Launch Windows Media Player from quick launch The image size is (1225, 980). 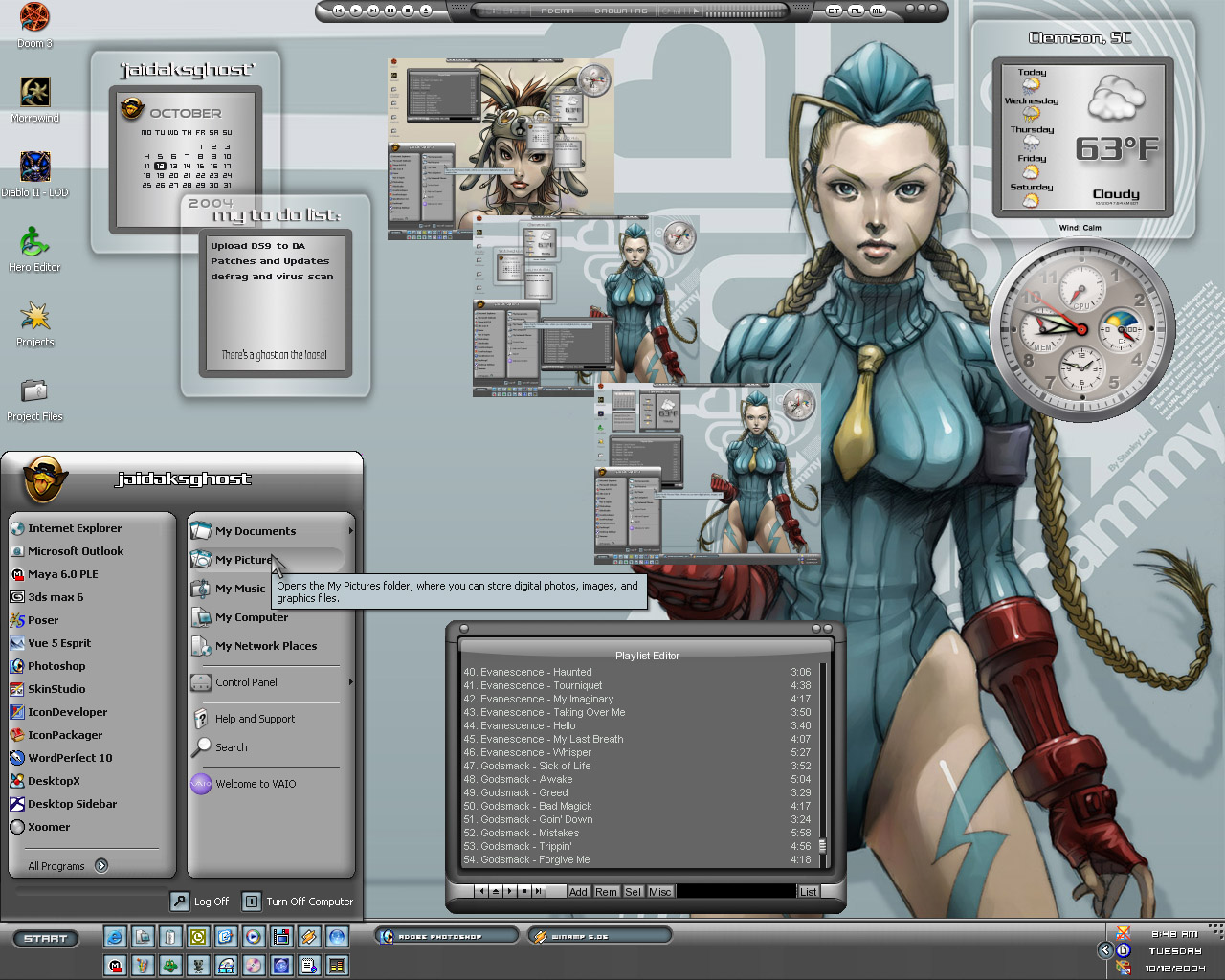(254, 937)
